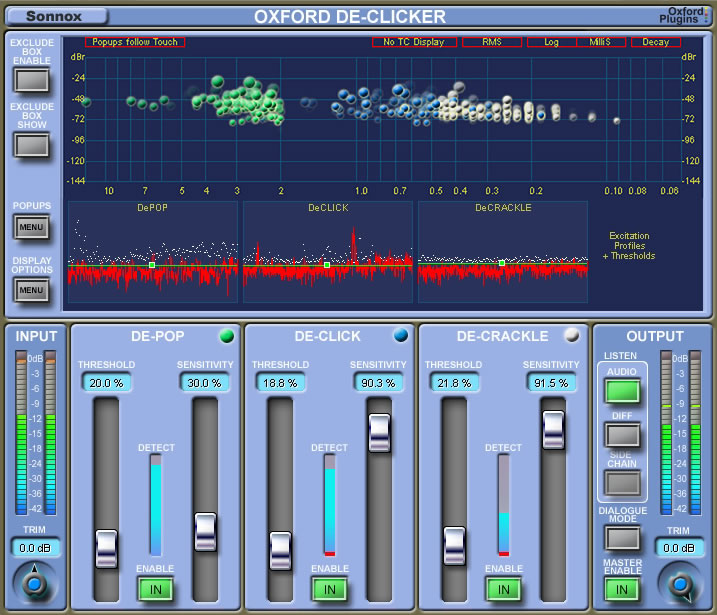
Task: Enable Listen Audio button
Action: [x=622, y=391]
